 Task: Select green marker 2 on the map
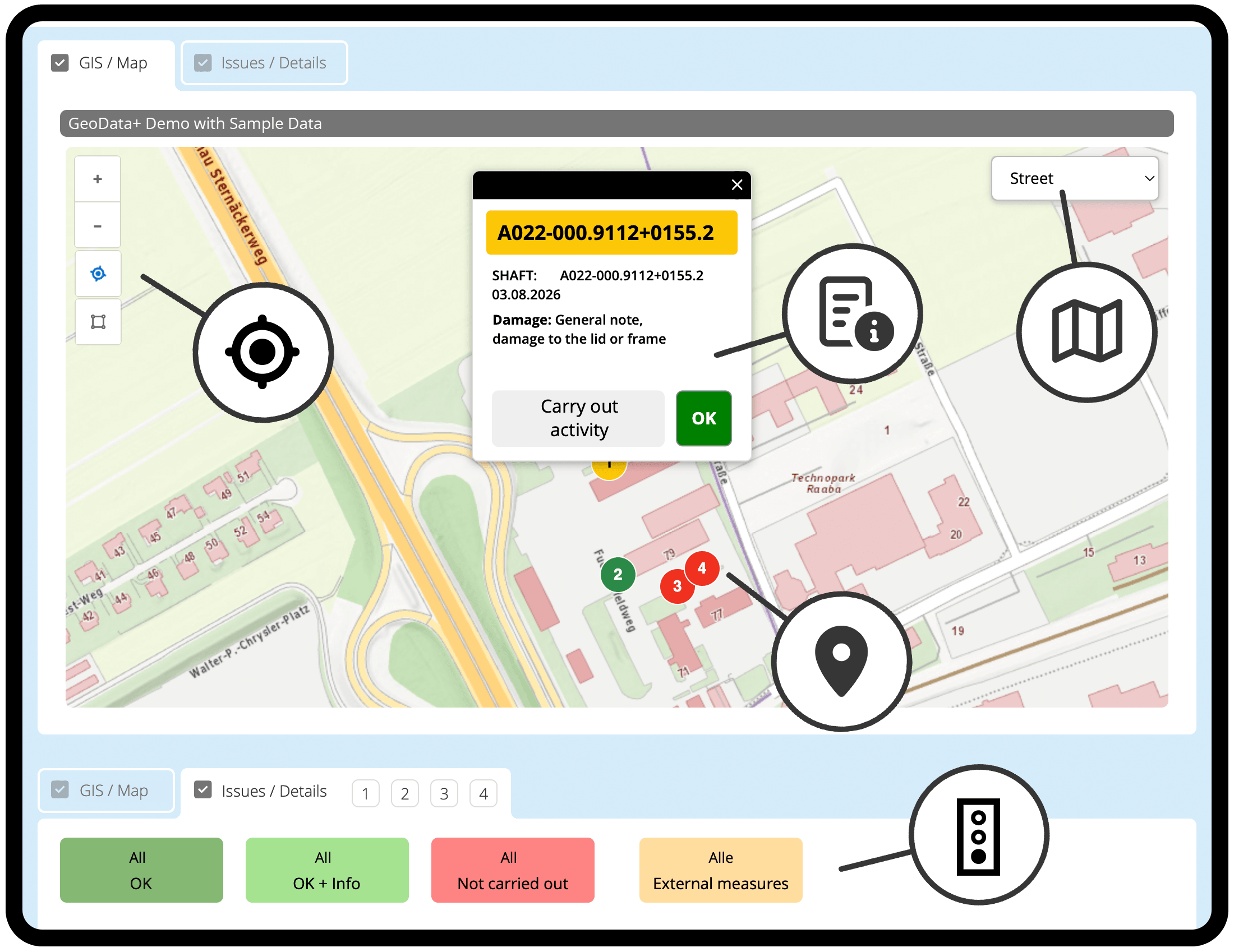tap(618, 574)
